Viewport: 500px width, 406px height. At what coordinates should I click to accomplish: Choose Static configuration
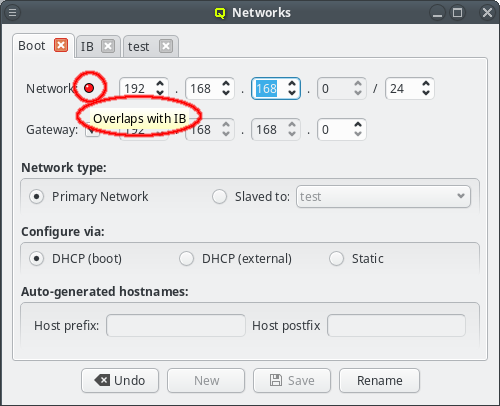pyautogui.click(x=336, y=258)
